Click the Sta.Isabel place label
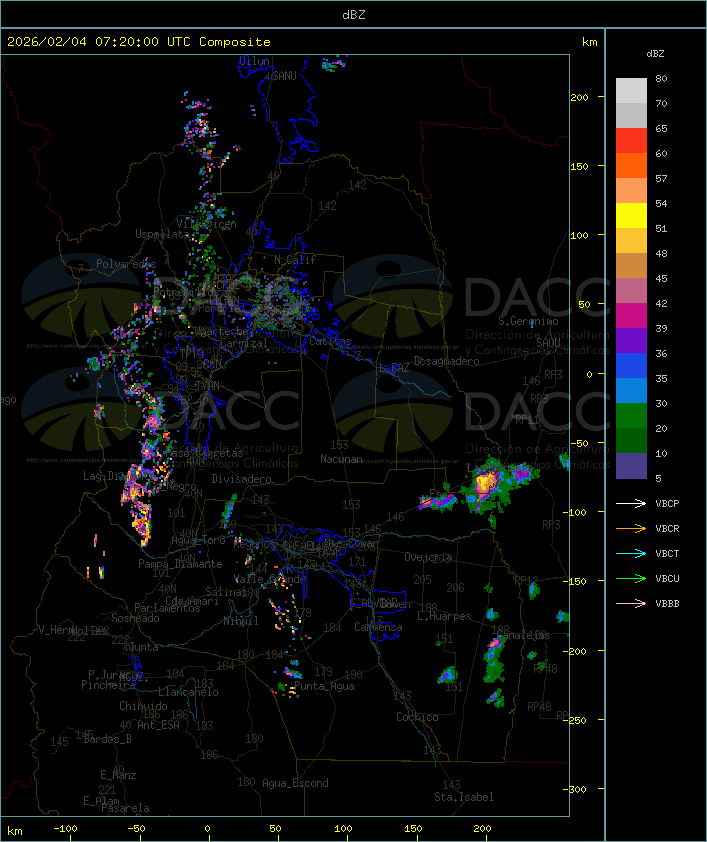This screenshot has height=842, width=707. (464, 797)
